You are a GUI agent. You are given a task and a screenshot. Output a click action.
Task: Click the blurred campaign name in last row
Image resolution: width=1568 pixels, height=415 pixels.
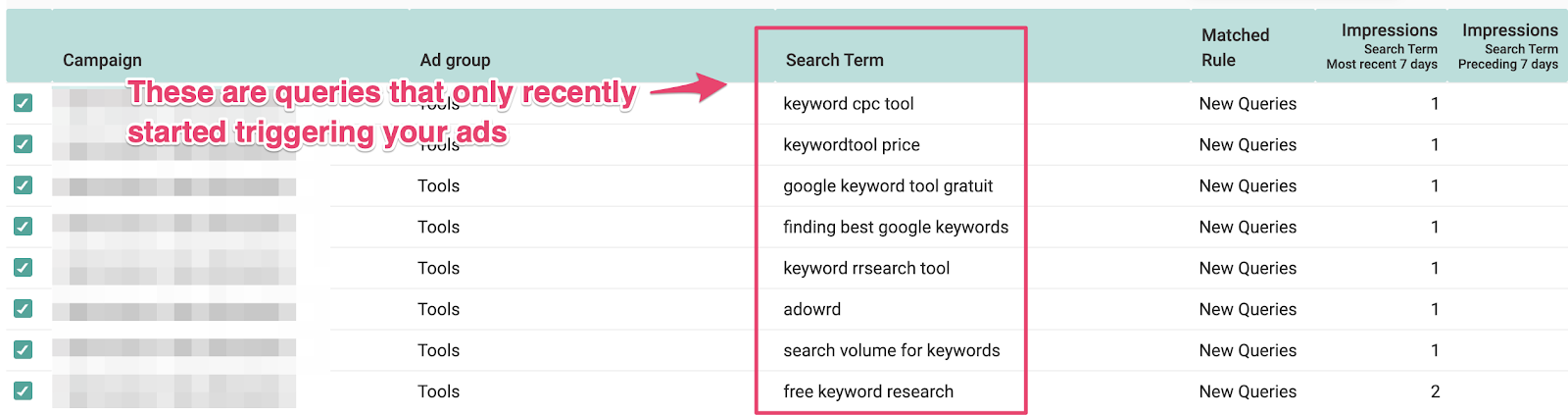(174, 391)
